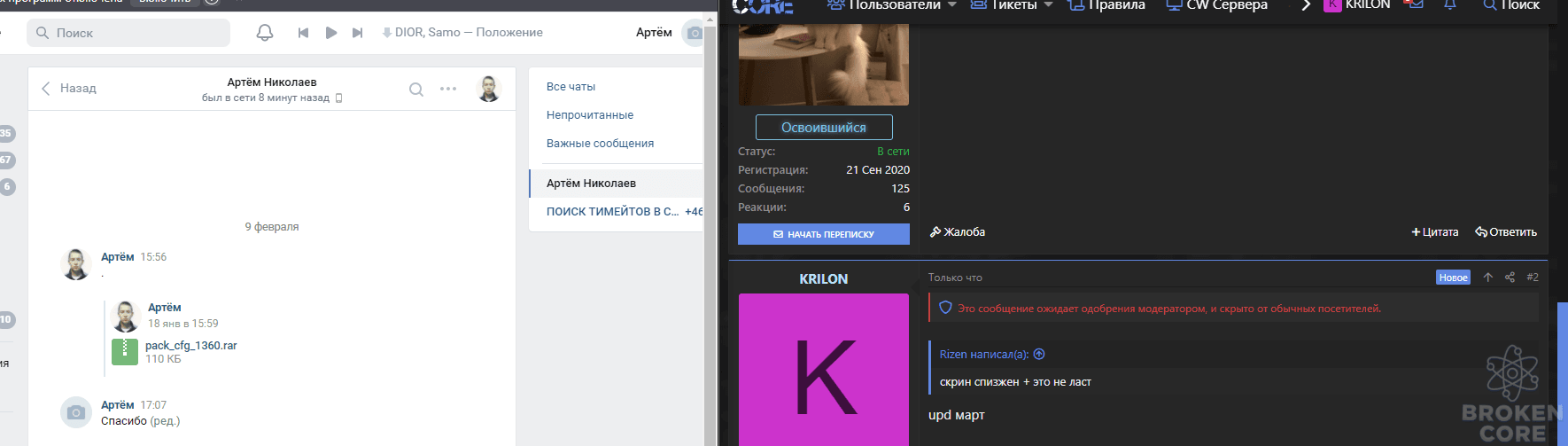The height and width of the screenshot is (446, 1568).
Task: Play the DIOR, Samo track
Action: [330, 33]
